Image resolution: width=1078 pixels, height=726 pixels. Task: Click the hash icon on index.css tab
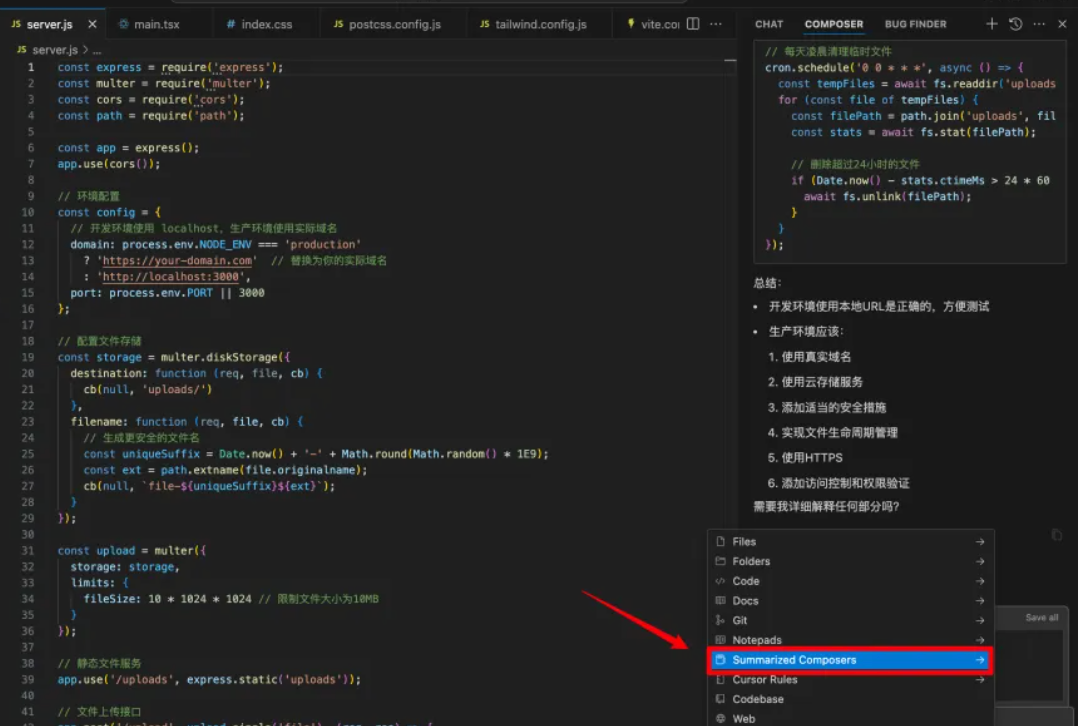[x=231, y=24]
